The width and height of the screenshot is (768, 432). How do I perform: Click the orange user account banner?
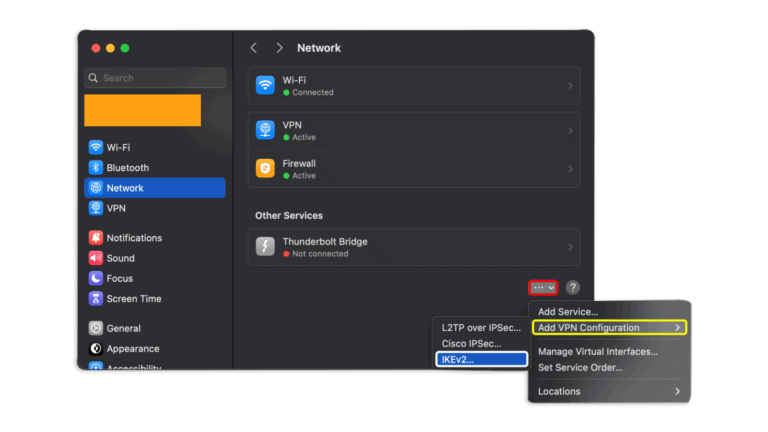[143, 110]
